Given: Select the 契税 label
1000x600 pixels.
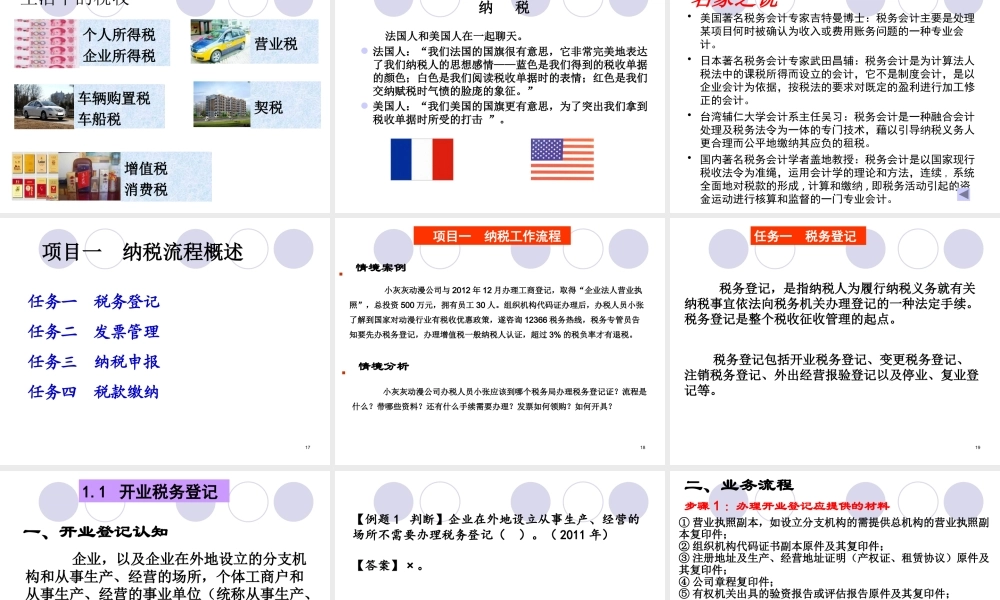Looking at the screenshot, I should [x=268, y=107].
